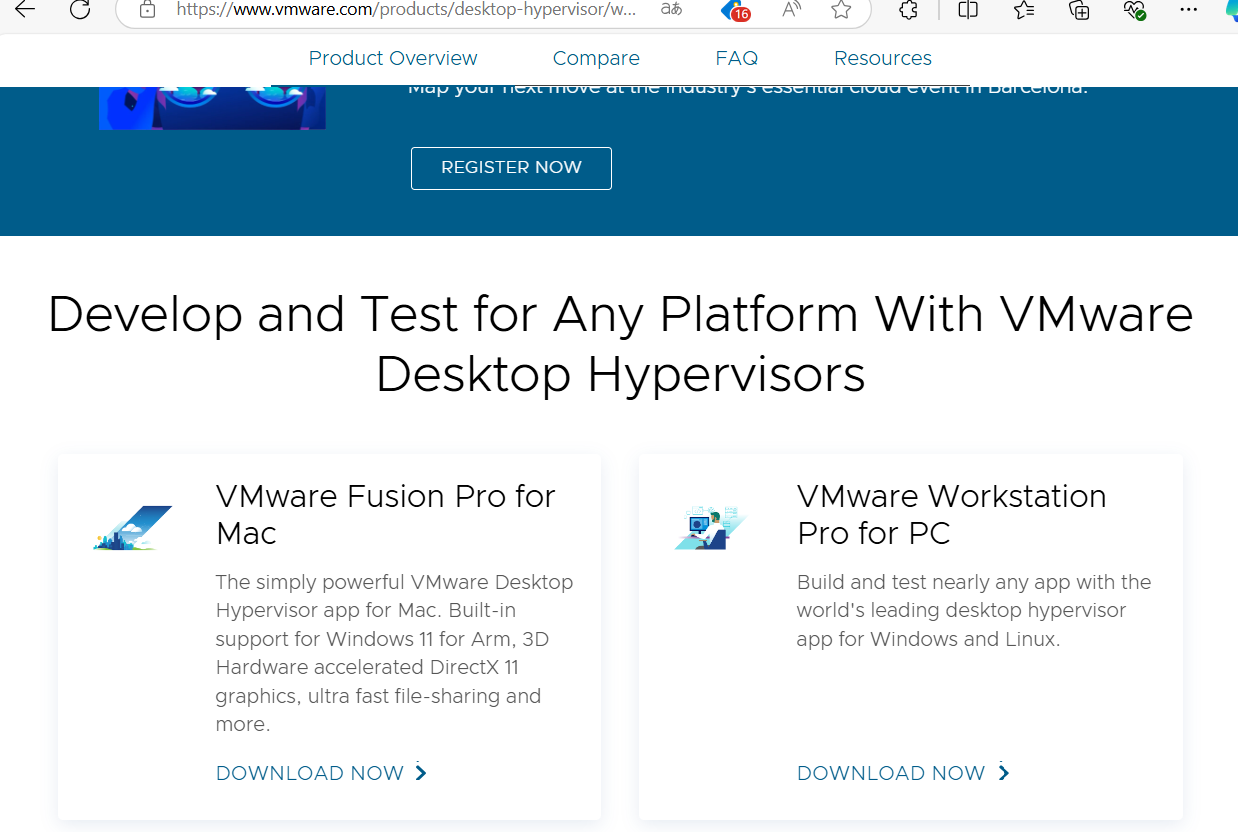This screenshot has height=832, width=1238.
Task: Open the shopping tag icon with badge 16
Action: tap(736, 10)
